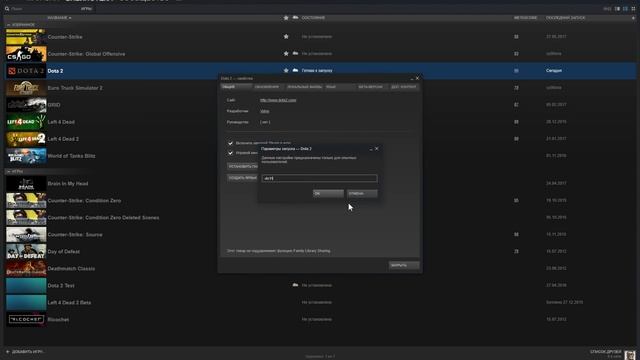Click the favorites star column header

286,18
